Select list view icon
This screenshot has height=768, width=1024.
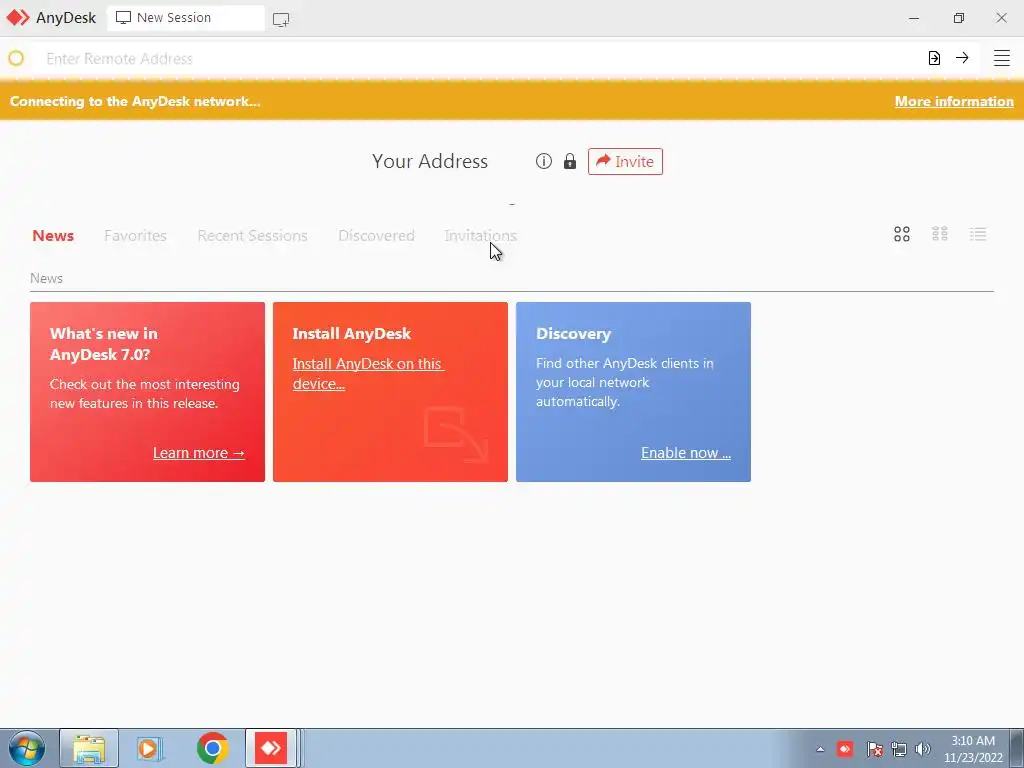click(x=978, y=234)
